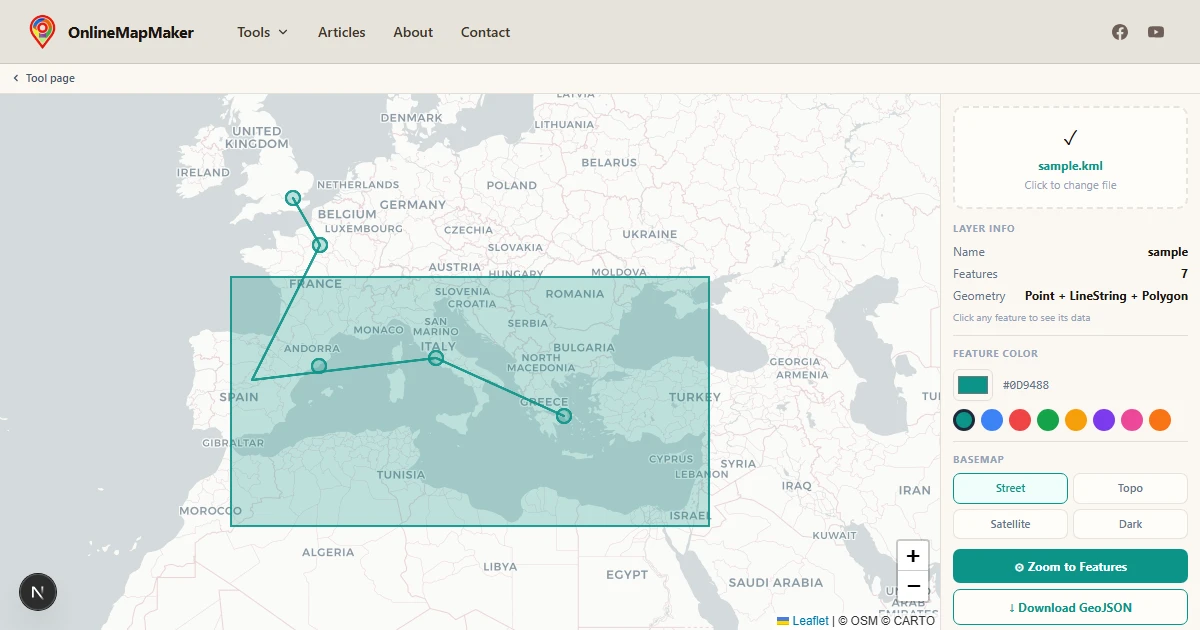Click Zoom to Features button
The image size is (1200, 630).
1070,566
